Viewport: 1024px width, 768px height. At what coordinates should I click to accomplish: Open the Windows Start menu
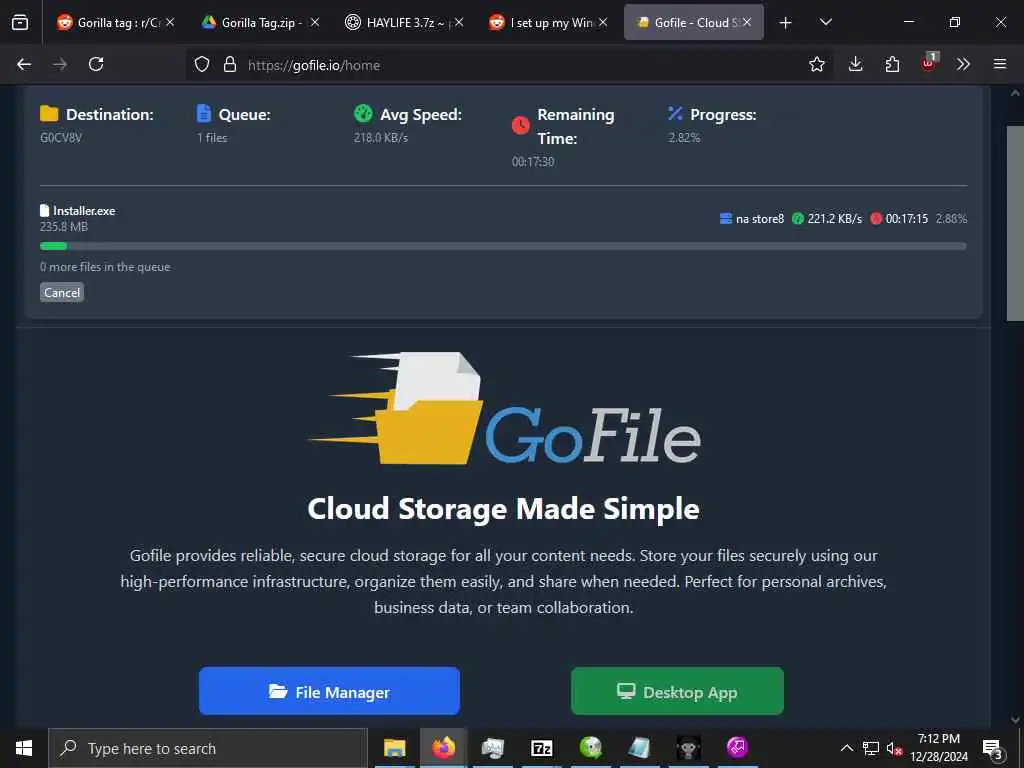pyautogui.click(x=24, y=748)
